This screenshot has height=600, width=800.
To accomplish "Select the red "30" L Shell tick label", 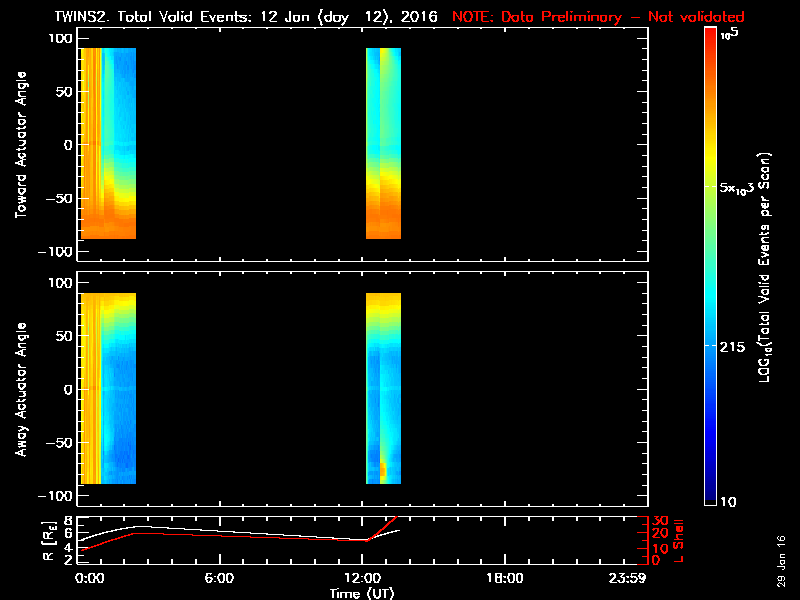I will point(660,521).
